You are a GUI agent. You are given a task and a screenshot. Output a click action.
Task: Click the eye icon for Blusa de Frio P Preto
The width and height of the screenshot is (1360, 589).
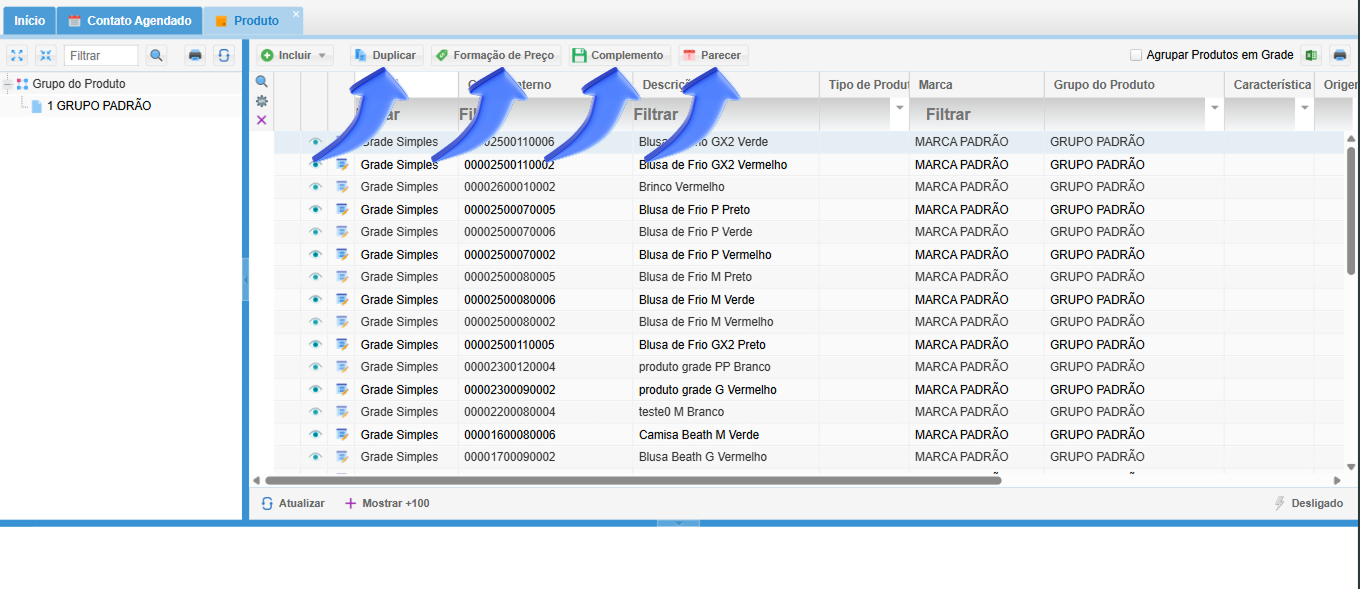pos(315,210)
